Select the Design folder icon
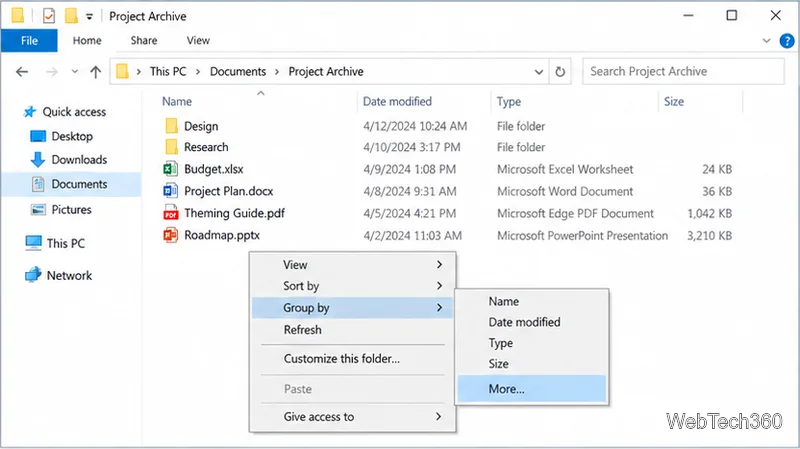Screen dimensions: 800x449 [171, 126]
